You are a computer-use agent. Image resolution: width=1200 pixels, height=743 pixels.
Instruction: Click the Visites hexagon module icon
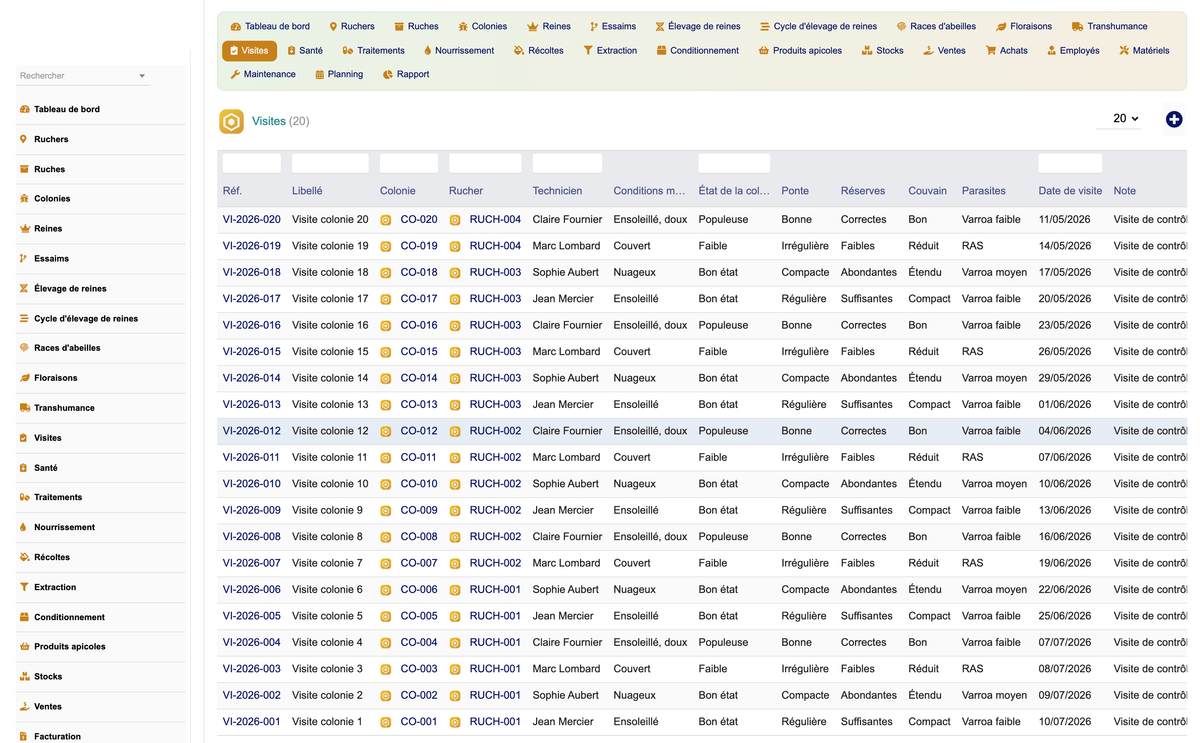(232, 122)
